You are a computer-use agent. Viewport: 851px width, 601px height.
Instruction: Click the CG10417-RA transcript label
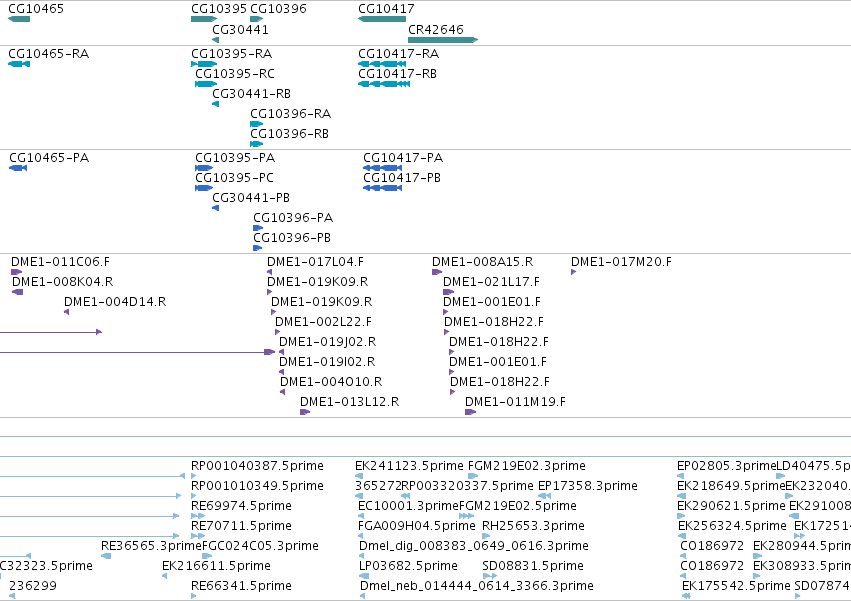click(x=399, y=54)
